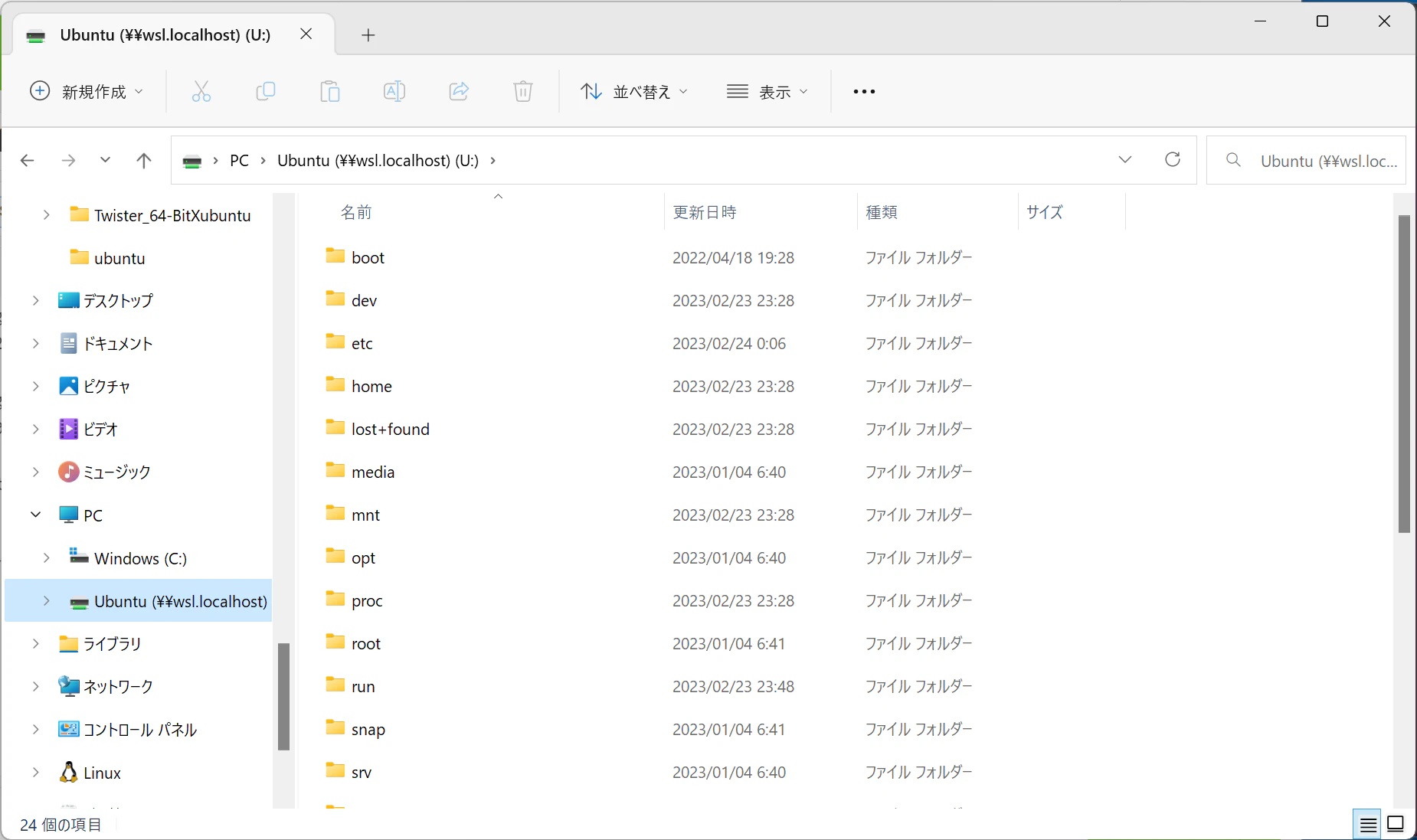Click the media folder icon
Image resolution: width=1417 pixels, height=840 pixels.
pyautogui.click(x=335, y=470)
